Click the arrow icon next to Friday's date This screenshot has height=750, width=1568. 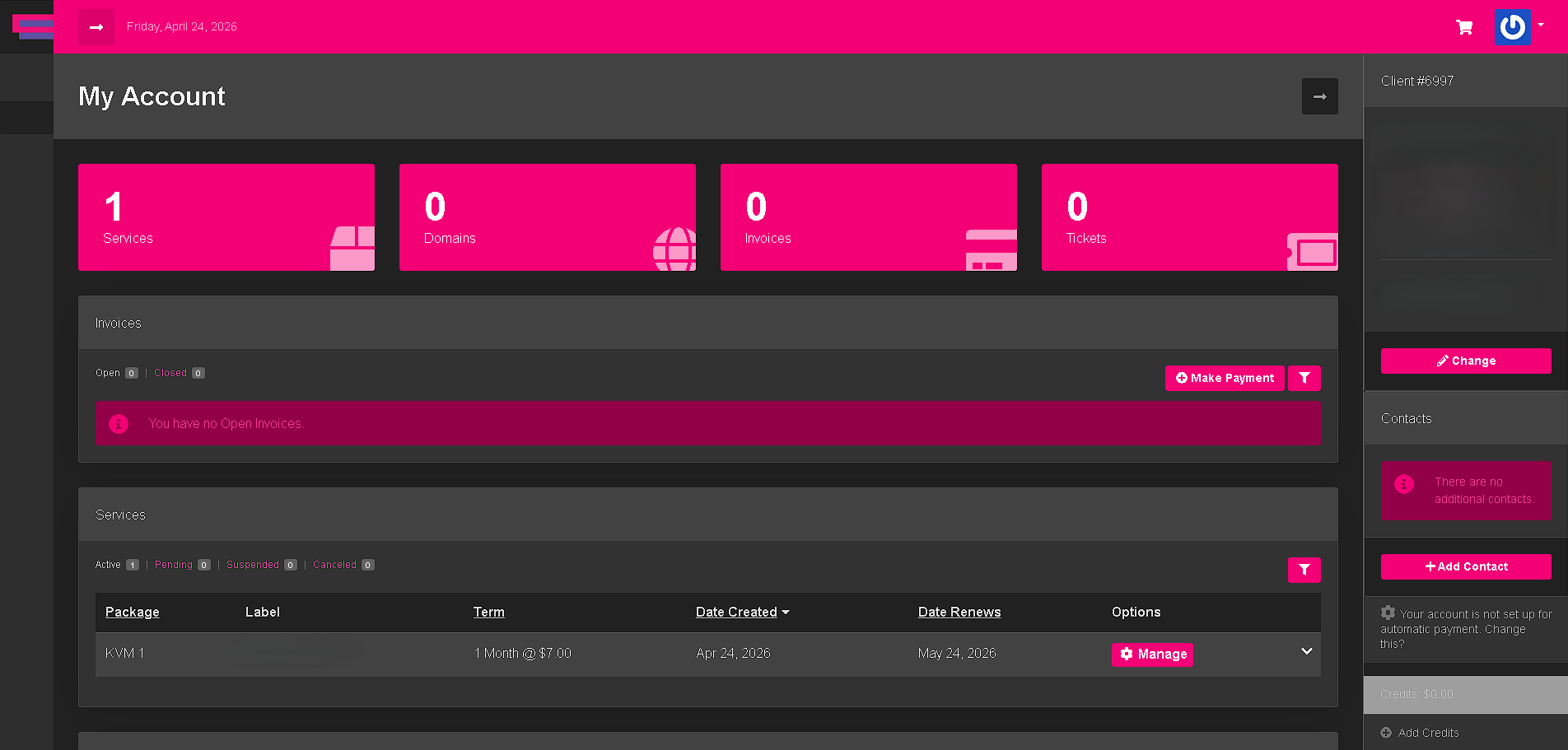click(x=96, y=26)
